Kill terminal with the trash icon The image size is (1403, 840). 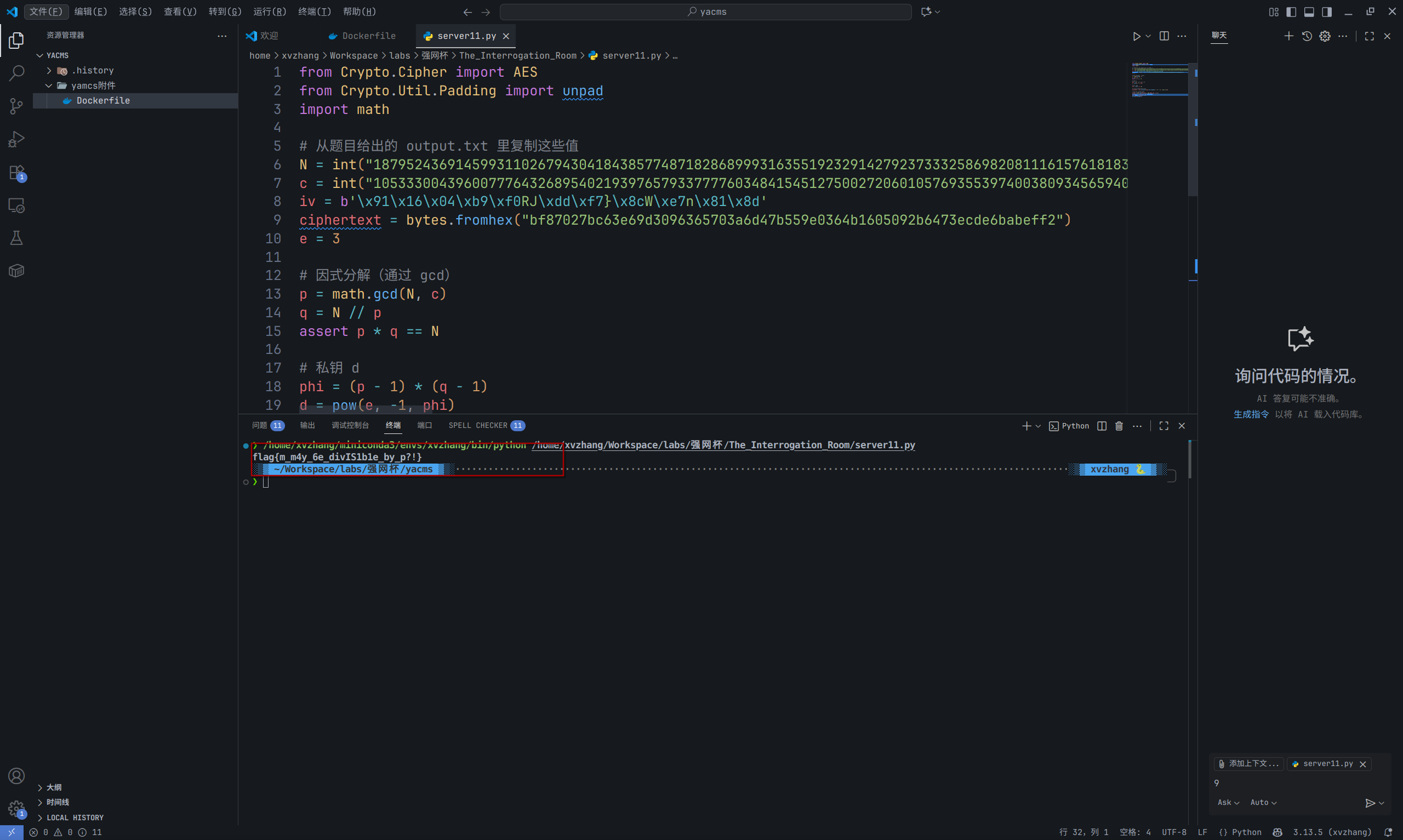click(x=1119, y=426)
